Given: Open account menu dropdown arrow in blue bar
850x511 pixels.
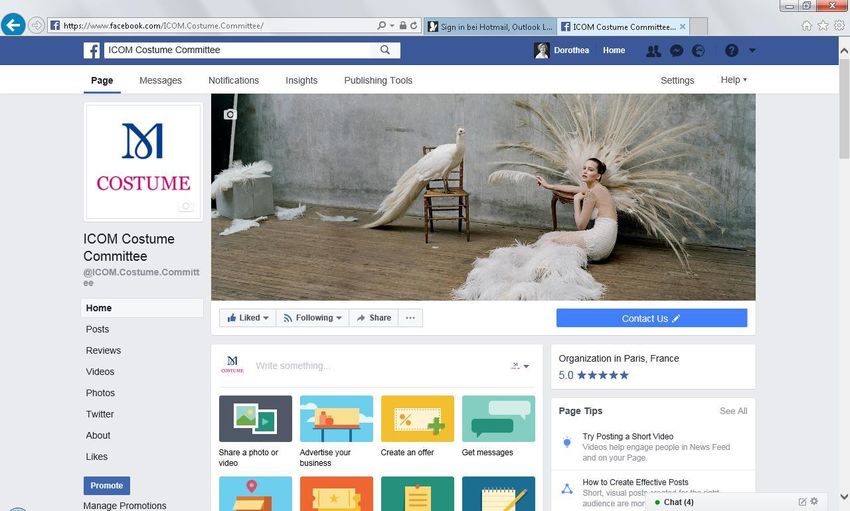Looking at the screenshot, I should [752, 50].
